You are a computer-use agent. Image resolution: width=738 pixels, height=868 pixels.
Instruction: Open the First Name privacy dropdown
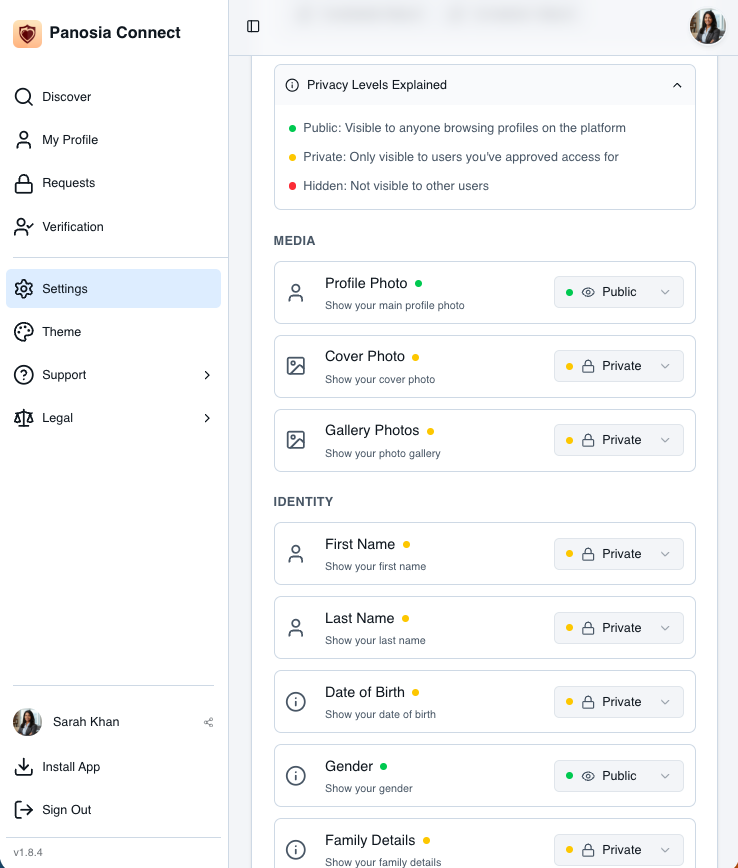tap(618, 554)
